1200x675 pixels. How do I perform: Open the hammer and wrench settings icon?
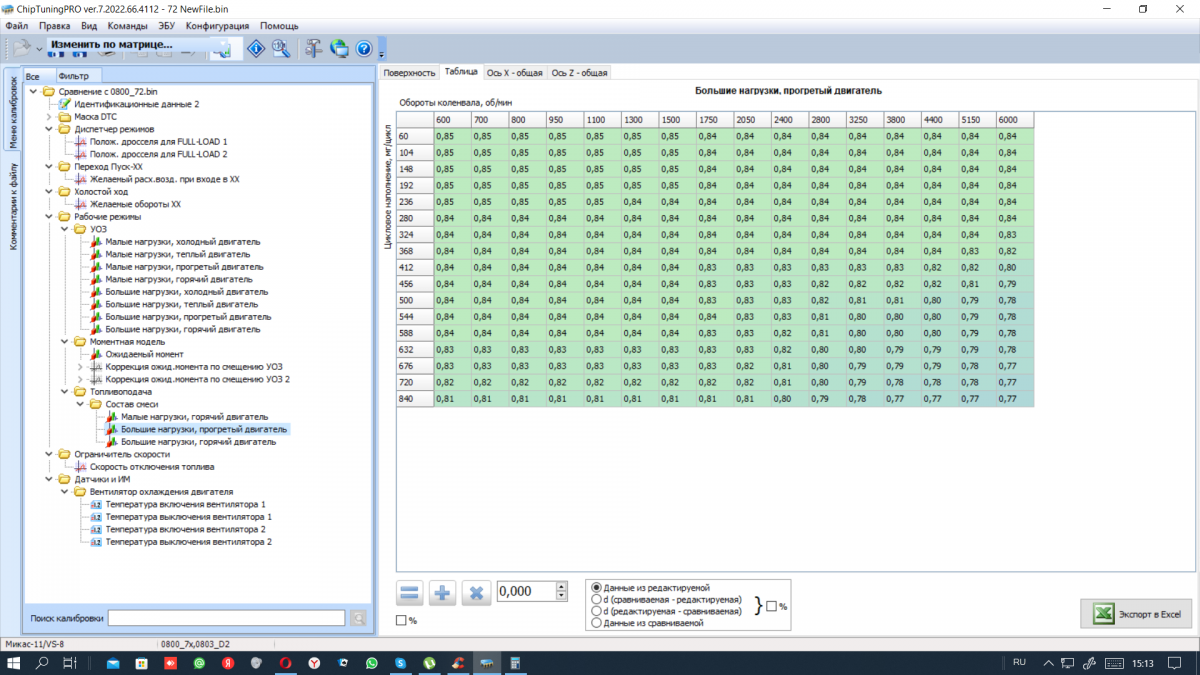tap(314, 48)
